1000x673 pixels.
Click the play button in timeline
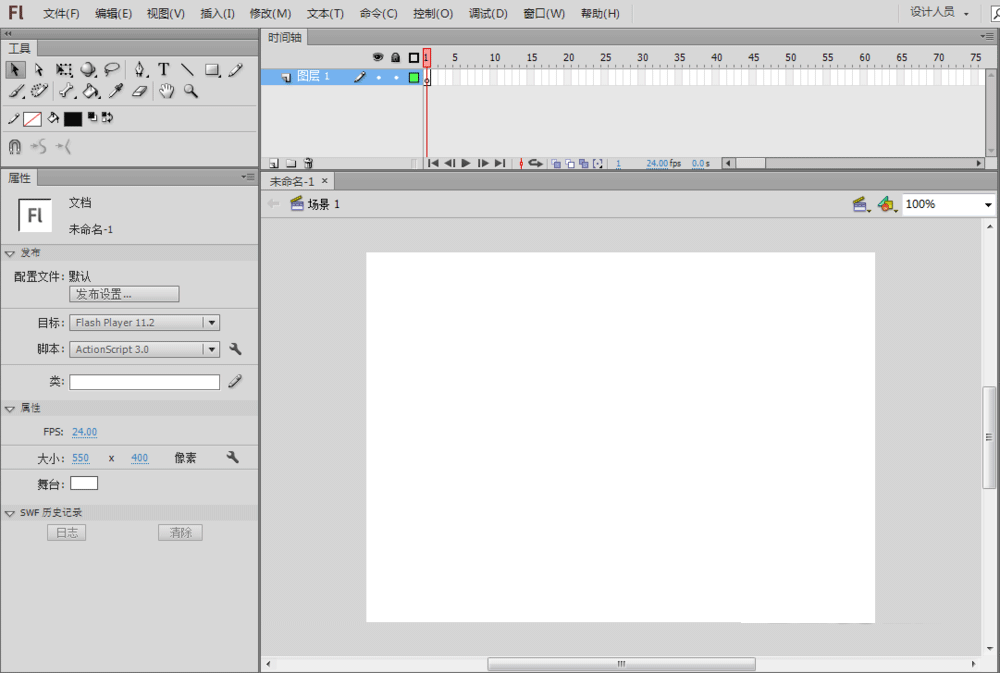point(466,163)
